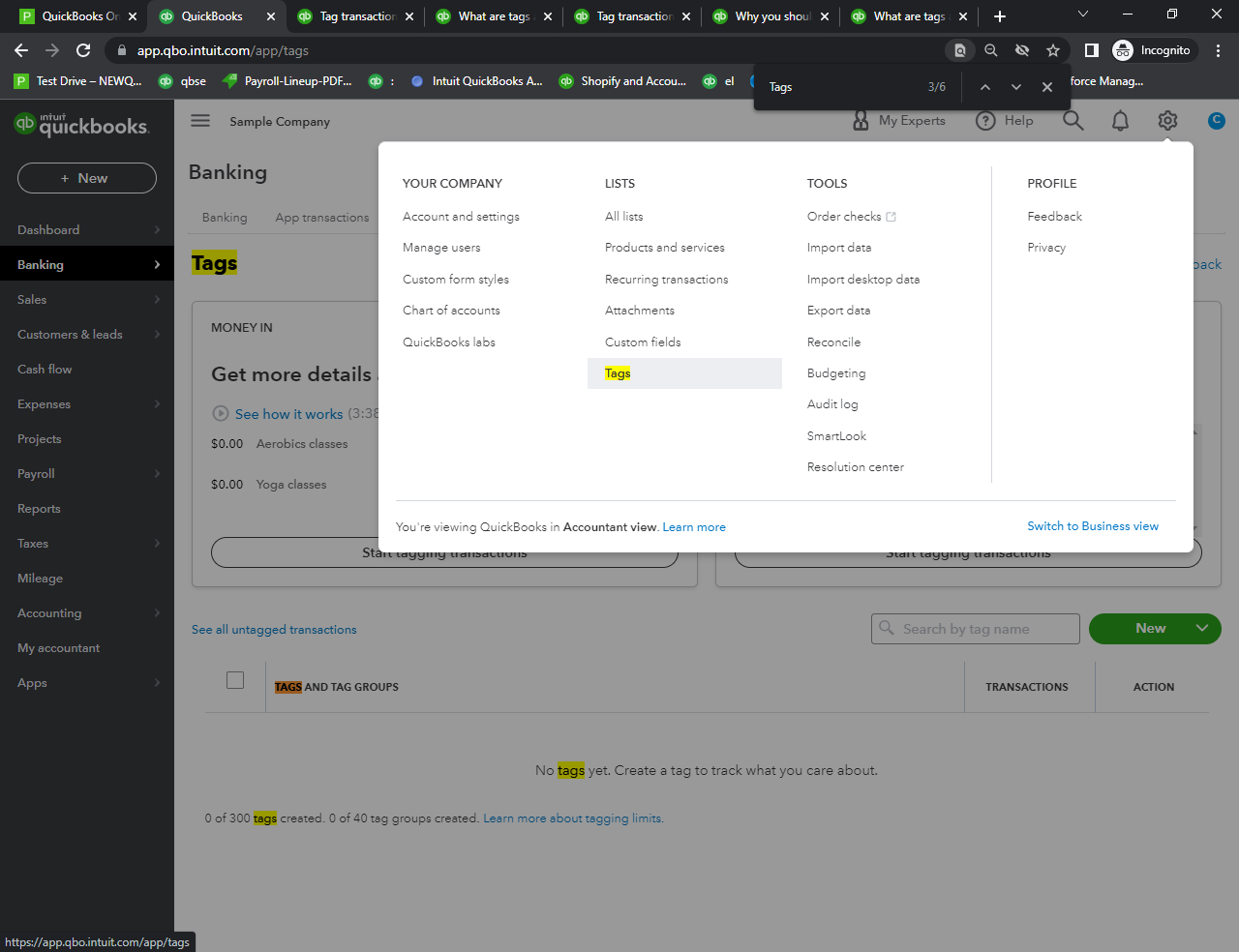Expand the Sales sidebar chevron

[157, 300]
